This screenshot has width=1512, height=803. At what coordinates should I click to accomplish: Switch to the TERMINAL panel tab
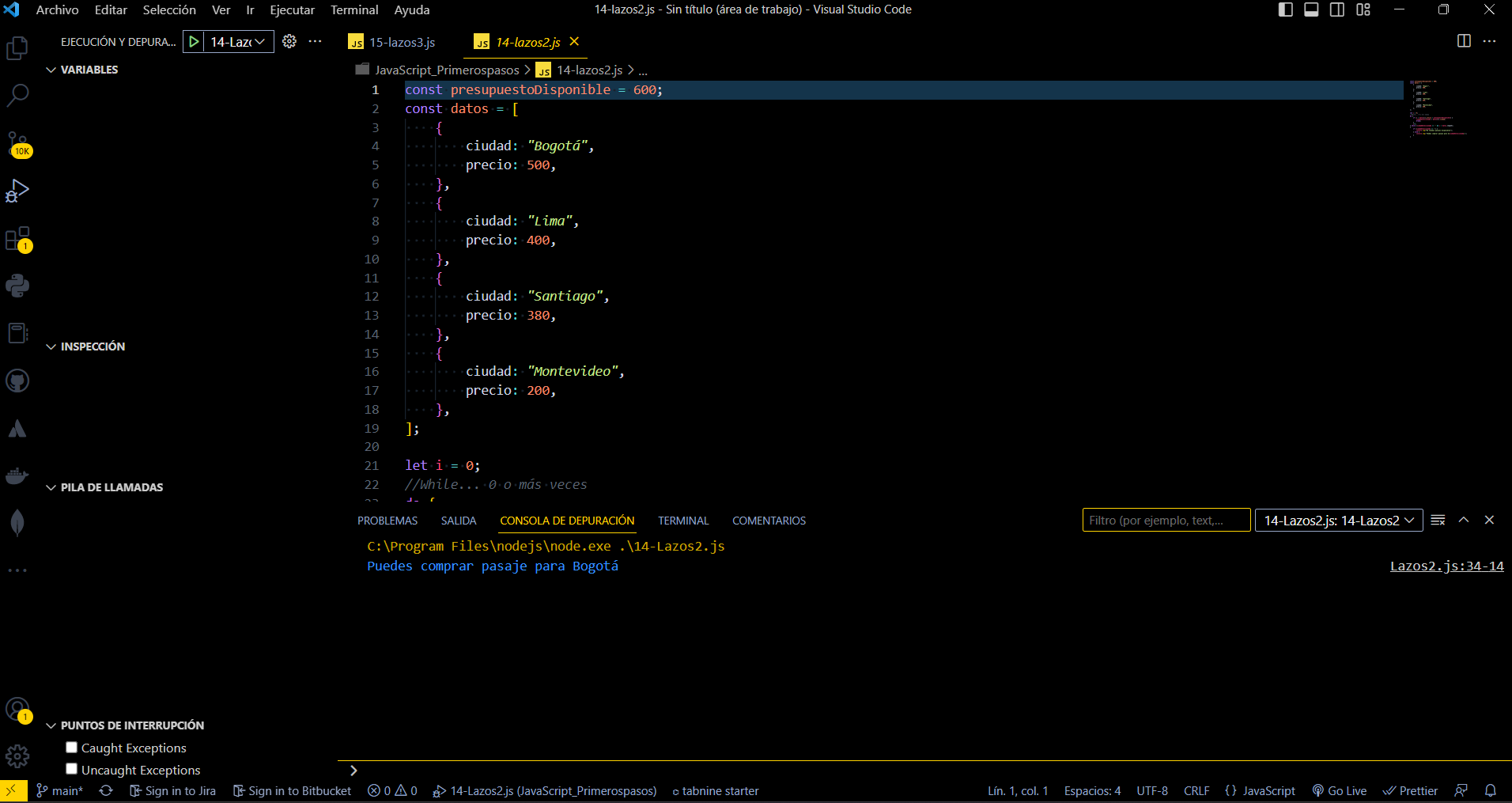pyautogui.click(x=683, y=521)
